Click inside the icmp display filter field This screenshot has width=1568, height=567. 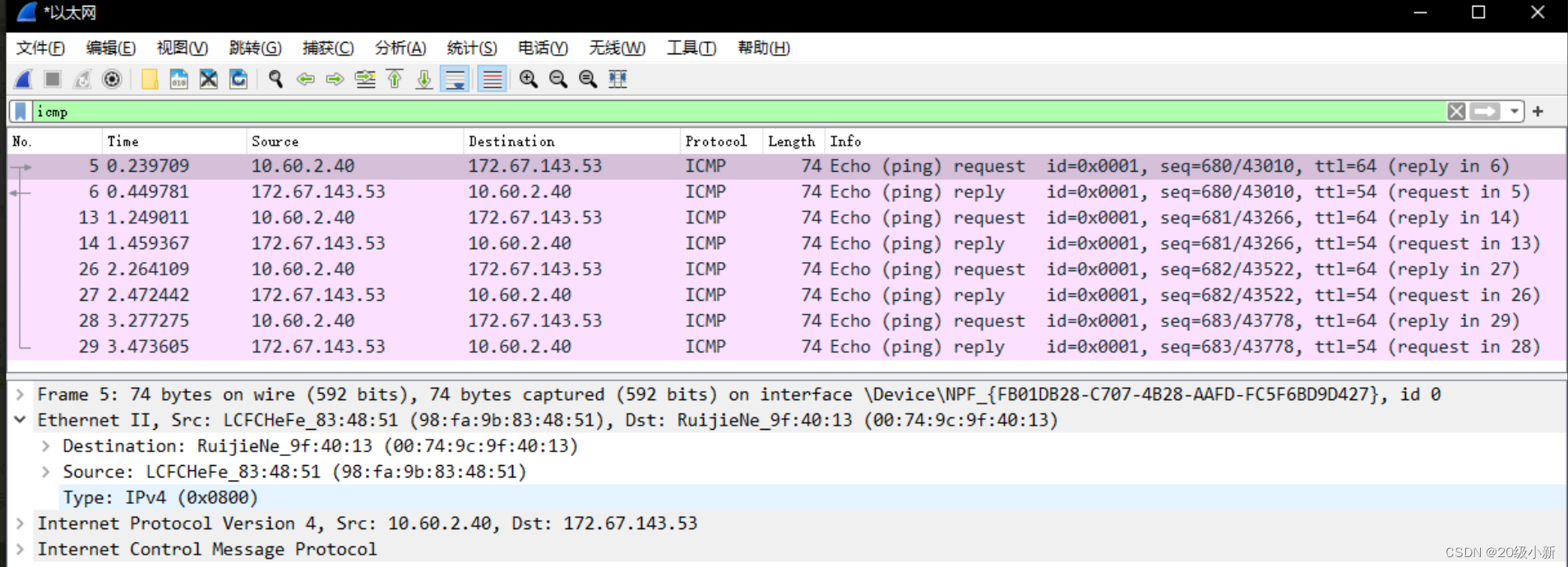(738, 111)
